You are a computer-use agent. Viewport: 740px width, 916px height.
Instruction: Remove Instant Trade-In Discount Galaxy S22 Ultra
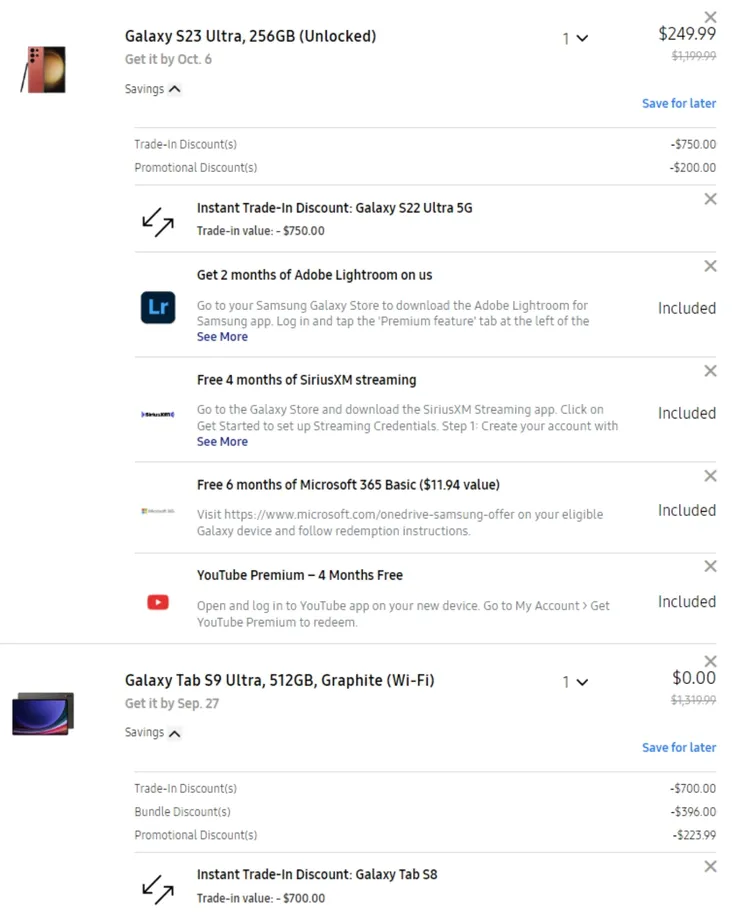coord(710,199)
